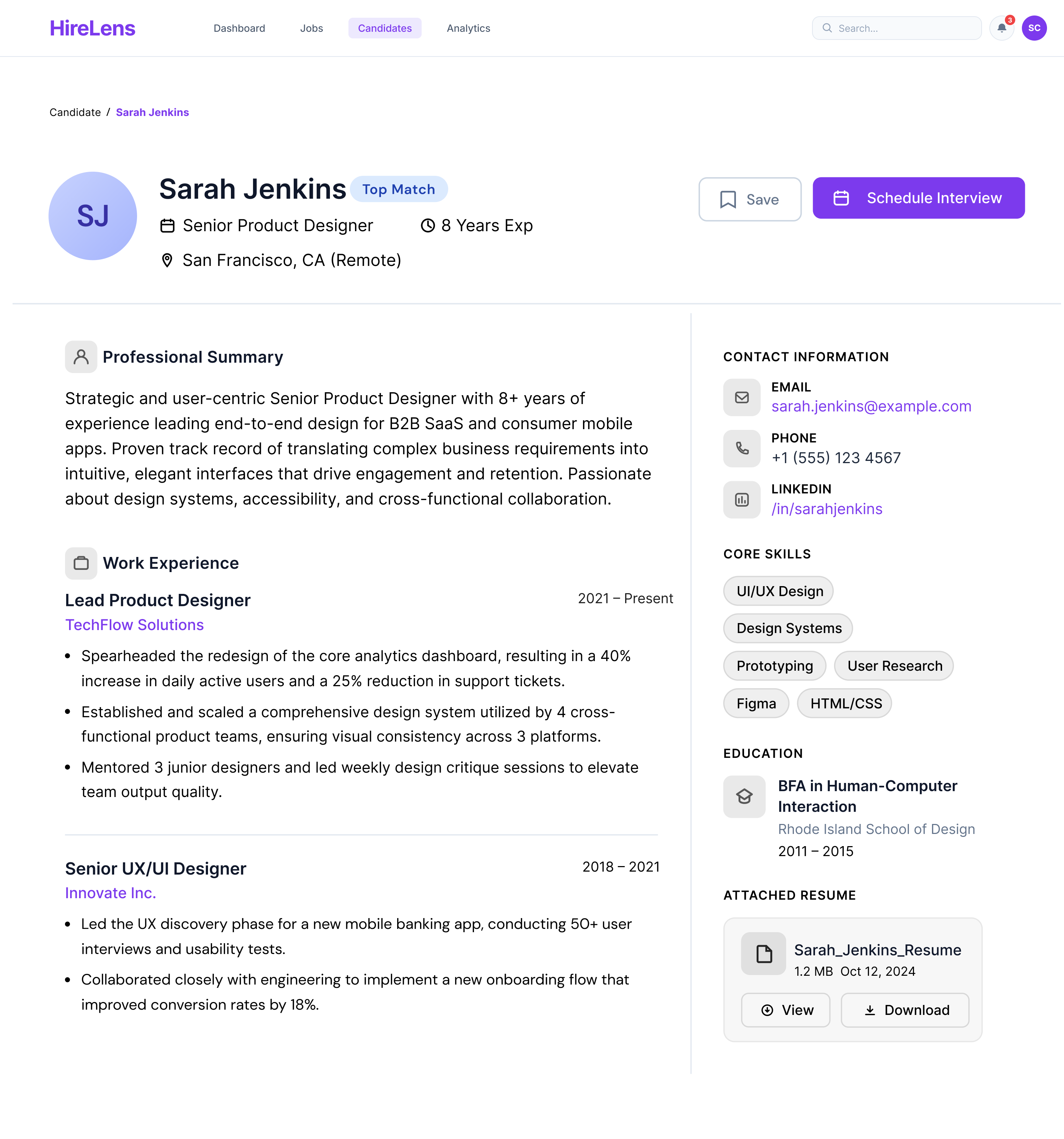Click the SJ candidate avatar
Viewport: 1064px width, 1139px height.
(93, 216)
